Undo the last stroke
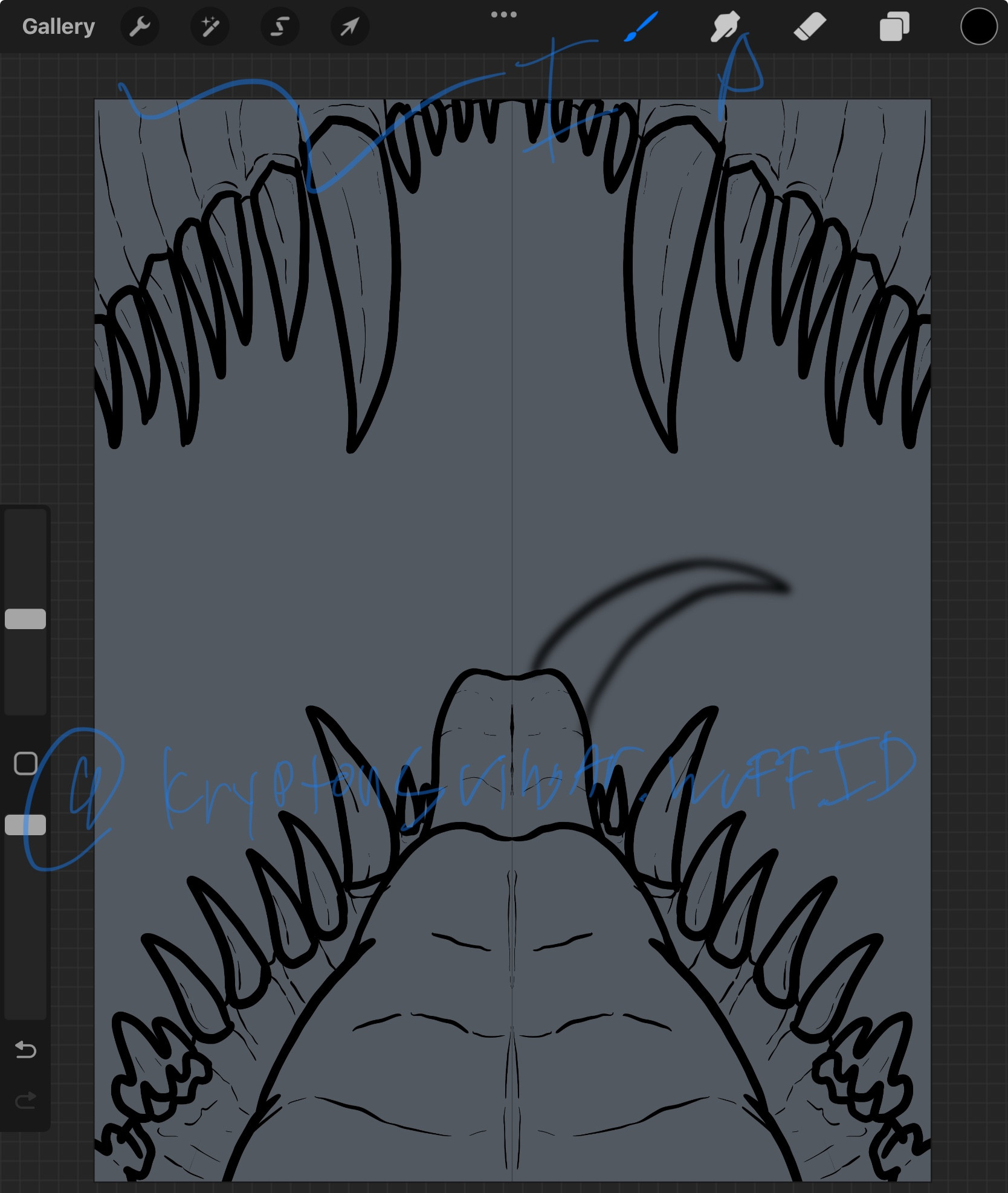The height and width of the screenshot is (1193, 1008). click(x=25, y=1050)
